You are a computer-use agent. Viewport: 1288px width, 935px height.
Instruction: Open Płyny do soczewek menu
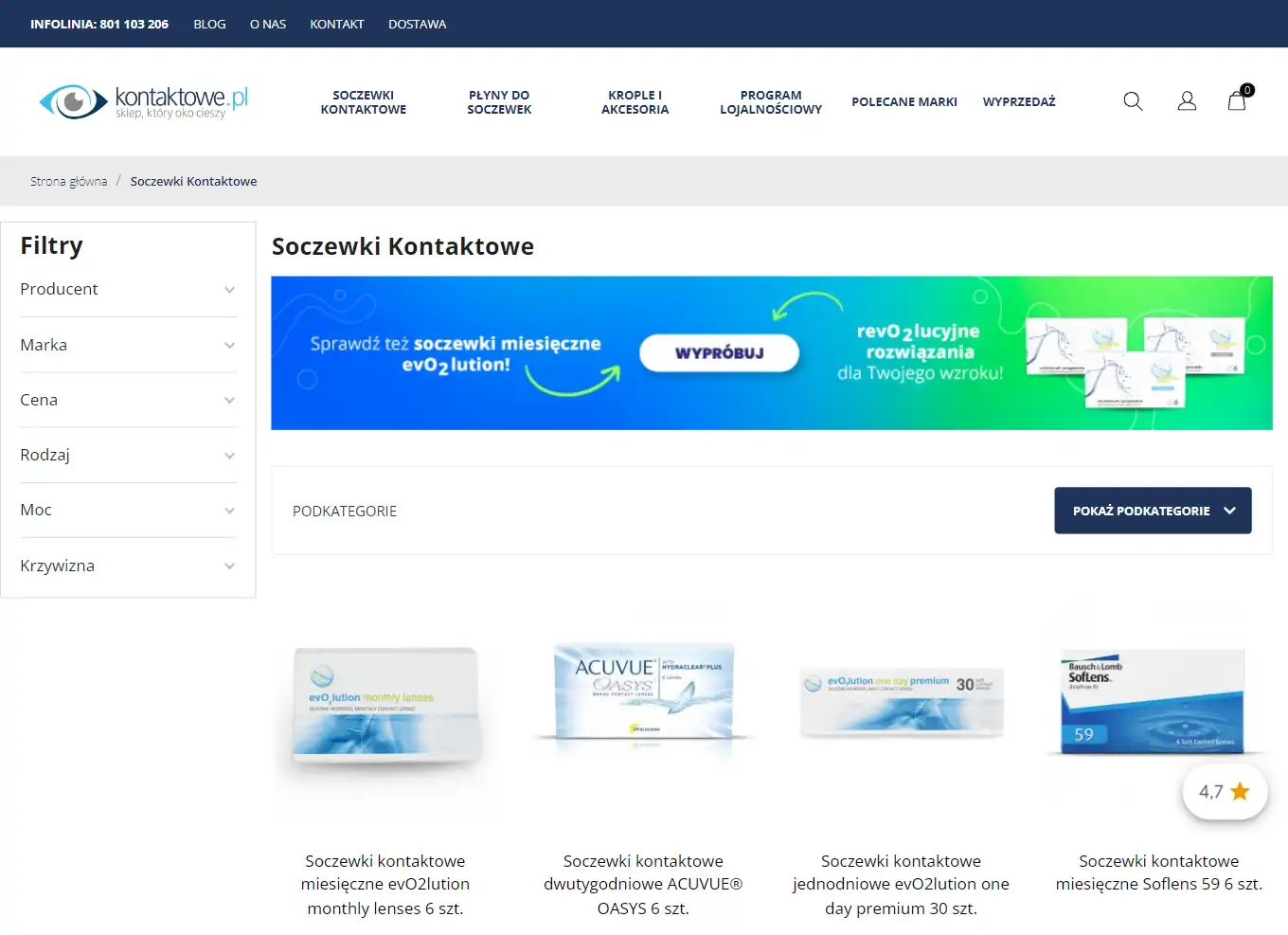[499, 102]
